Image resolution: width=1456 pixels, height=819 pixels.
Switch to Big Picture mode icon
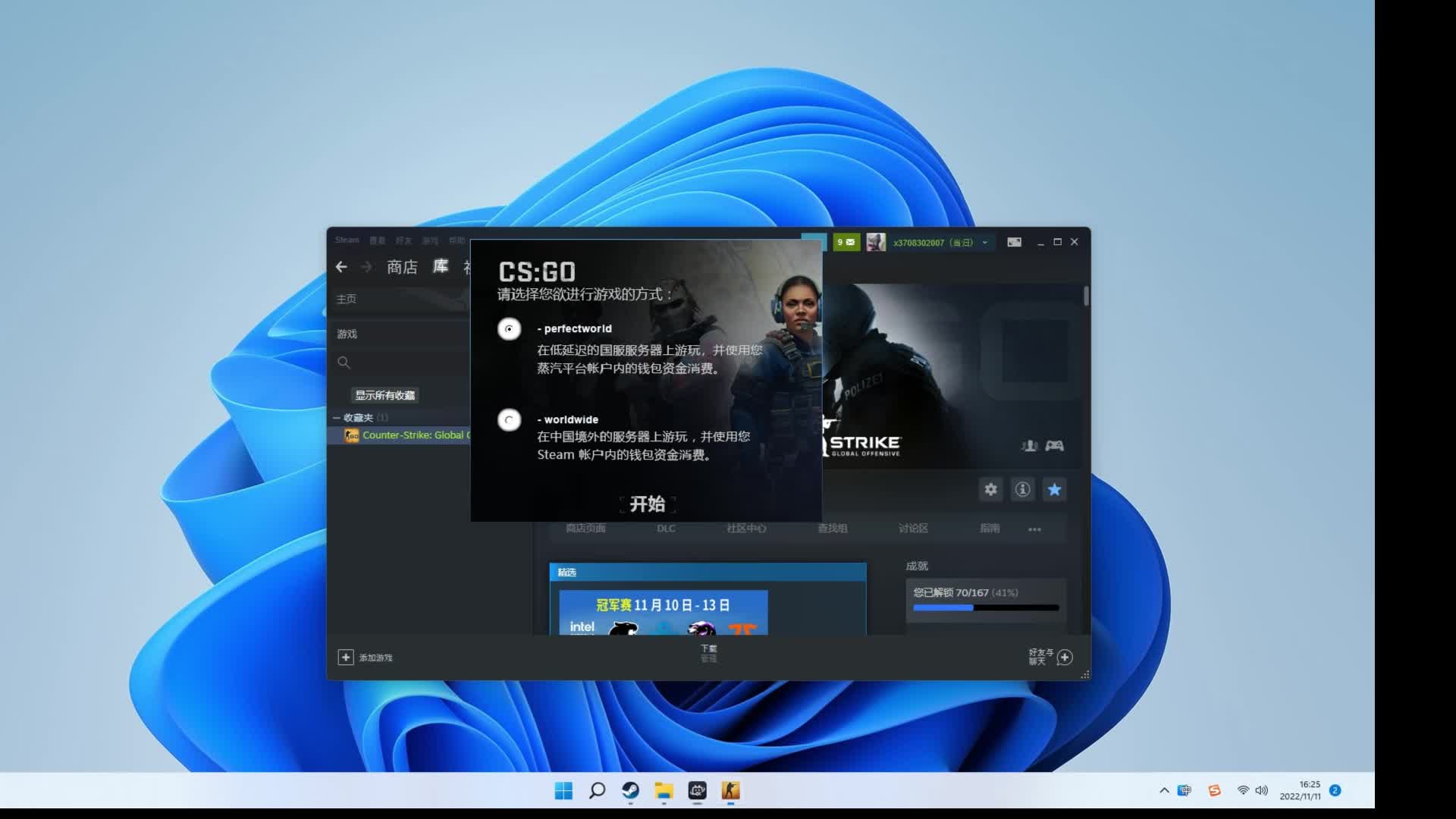click(1014, 242)
